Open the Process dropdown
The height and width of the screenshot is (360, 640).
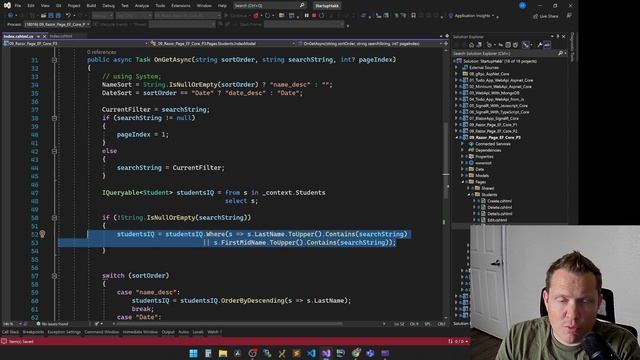[x=57, y=24]
